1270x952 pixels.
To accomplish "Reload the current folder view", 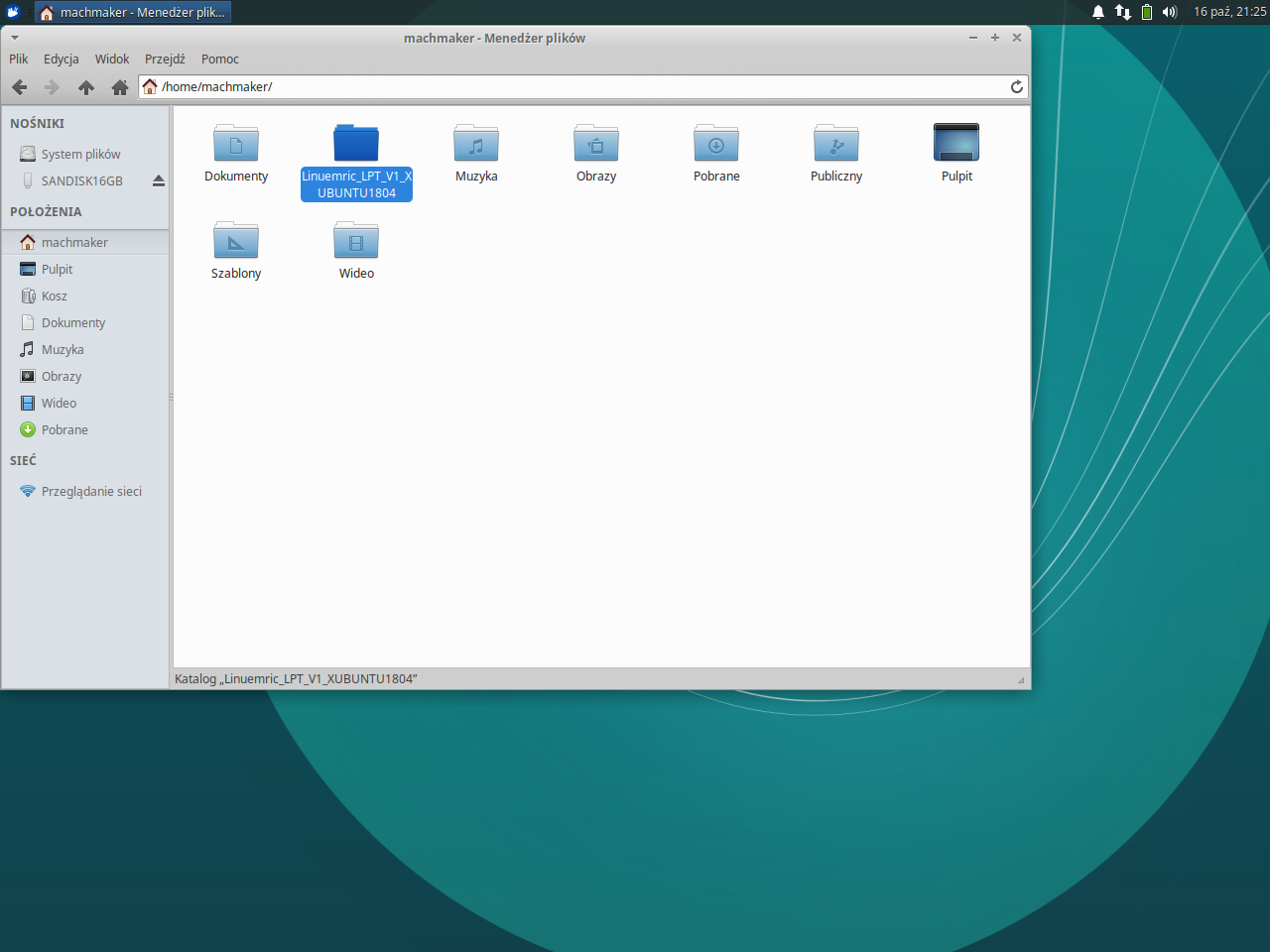I will [1016, 87].
